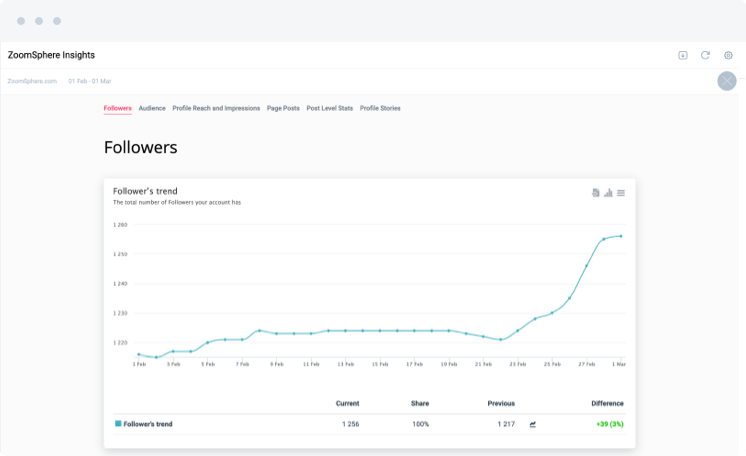Close the report with the round X button
Viewport: 746px width, 456px height.
(727, 81)
